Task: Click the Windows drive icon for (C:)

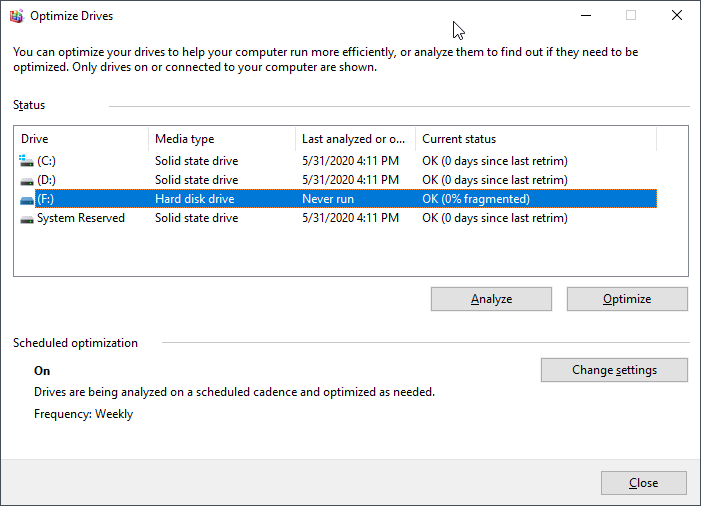Action: 27,161
